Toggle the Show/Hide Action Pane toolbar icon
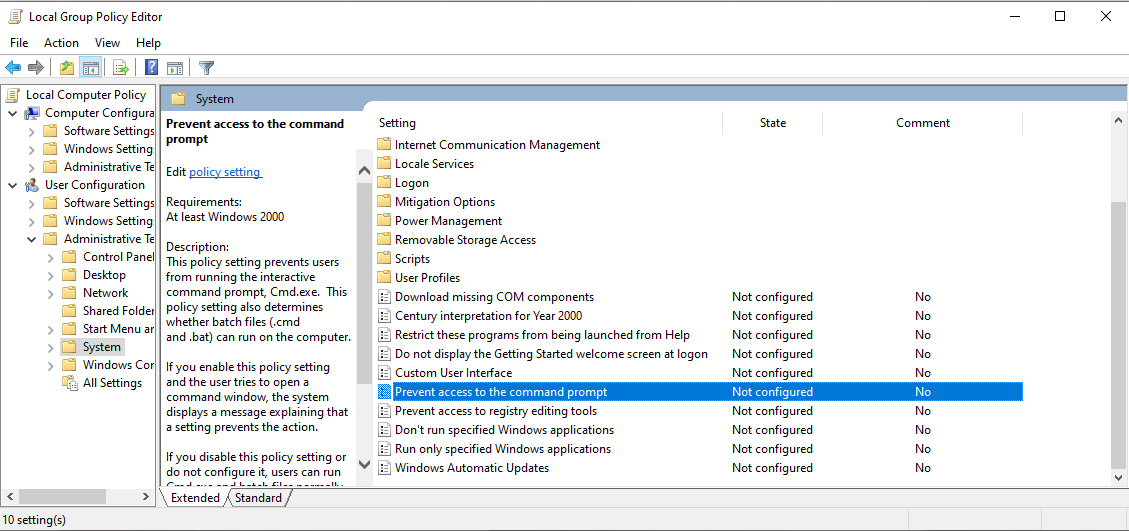This screenshot has height=531, width=1129. pos(175,68)
